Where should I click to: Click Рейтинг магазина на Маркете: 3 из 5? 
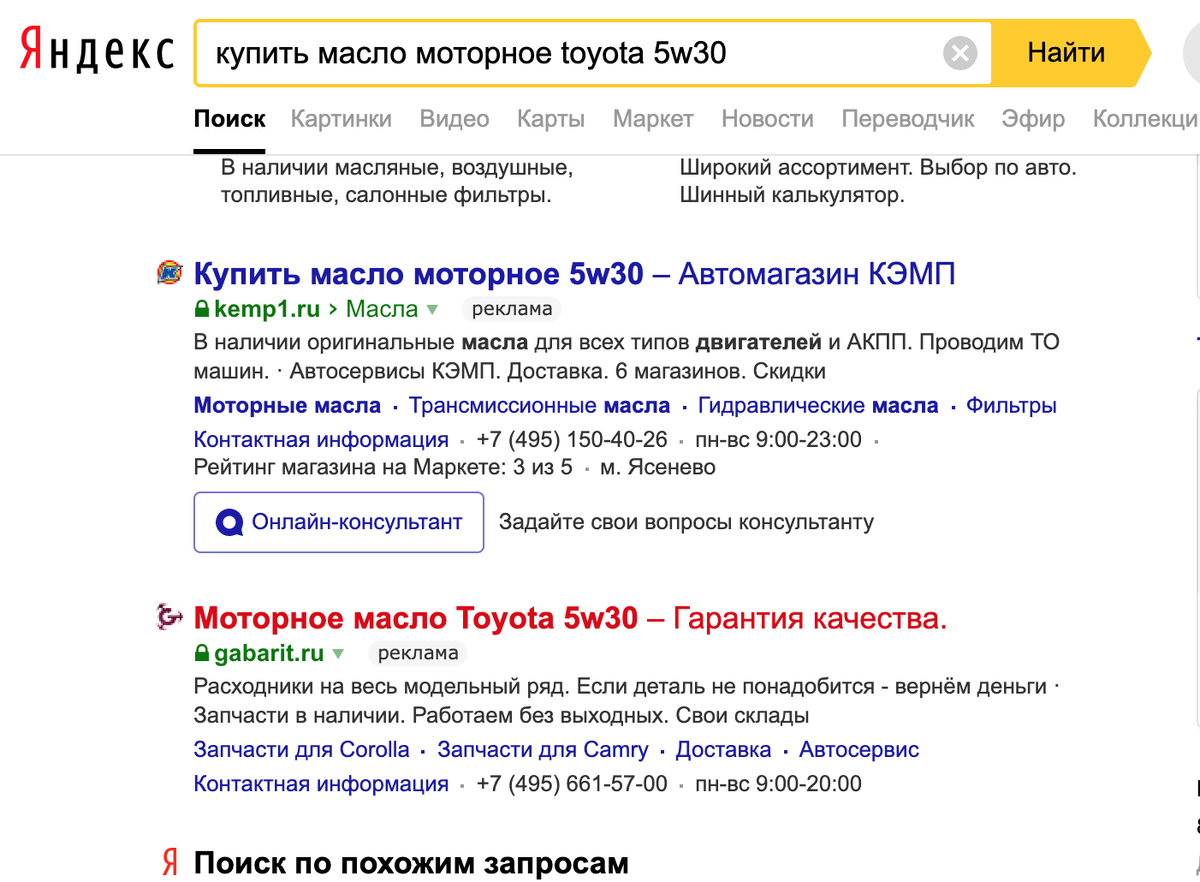[383, 467]
